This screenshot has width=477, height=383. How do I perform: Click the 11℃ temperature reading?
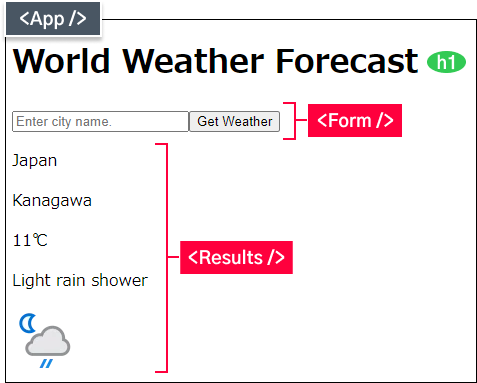click(x=30, y=240)
